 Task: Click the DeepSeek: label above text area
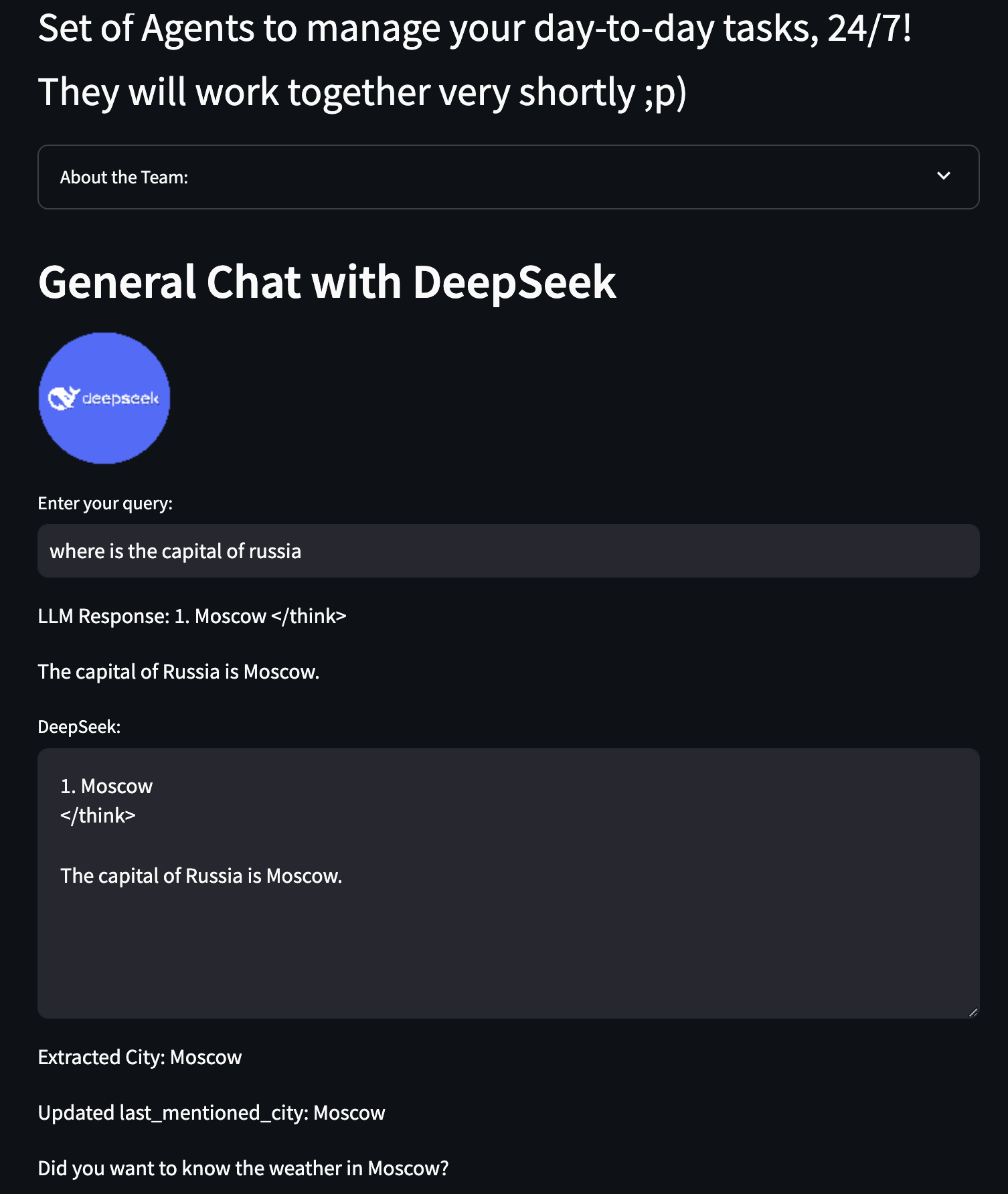(79, 727)
